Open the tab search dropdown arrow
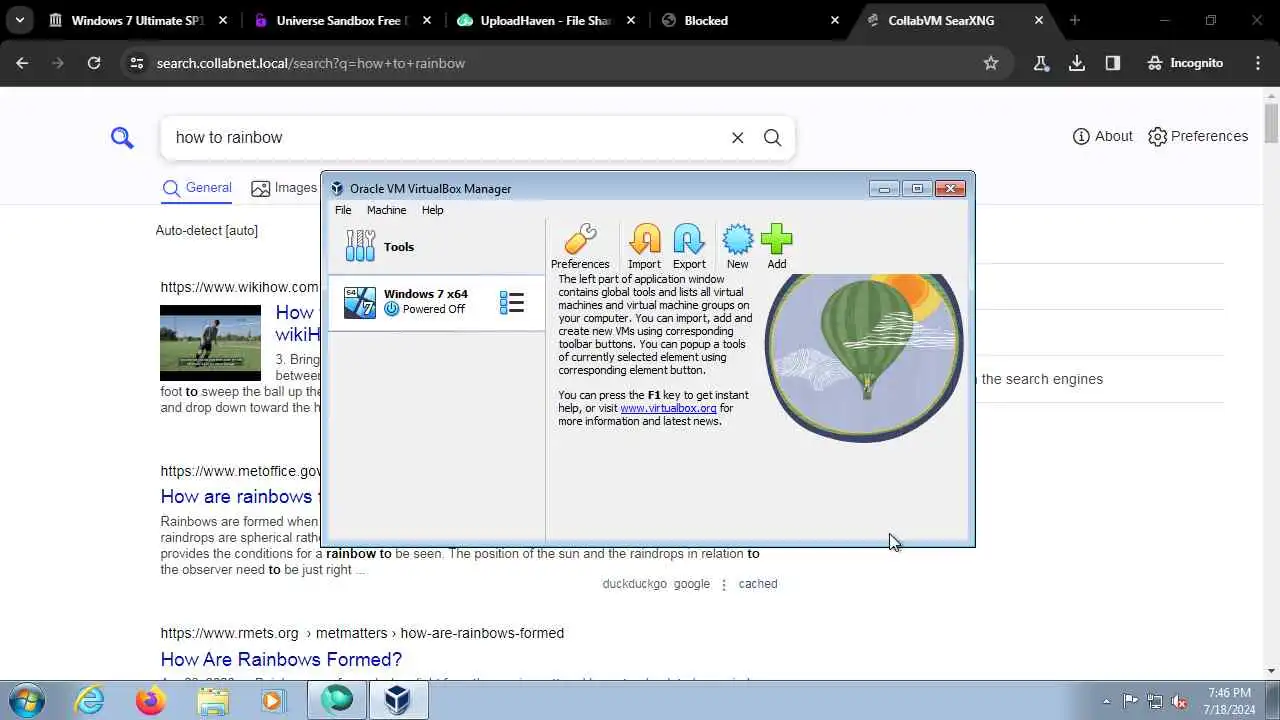The width and height of the screenshot is (1280, 720). tap(19, 20)
